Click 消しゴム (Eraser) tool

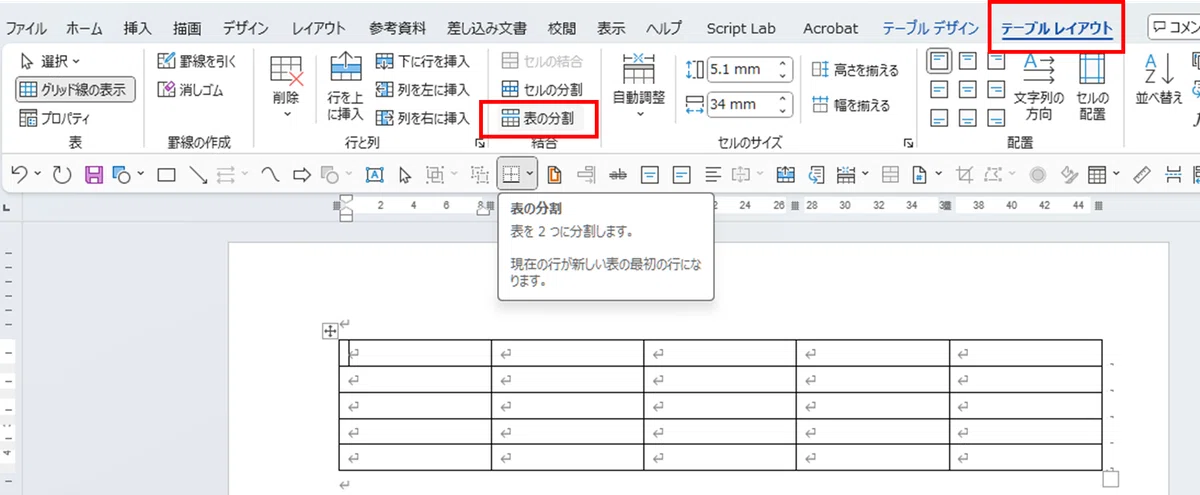[x=192, y=90]
